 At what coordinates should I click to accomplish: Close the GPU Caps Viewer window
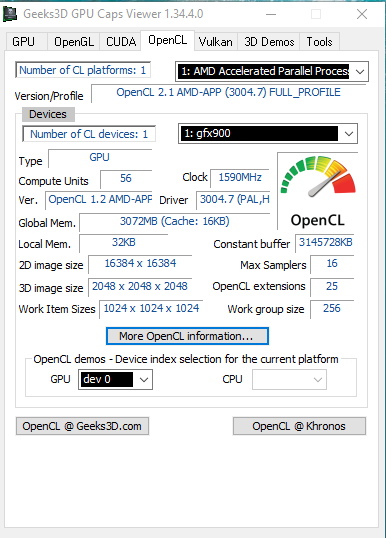(x=362, y=14)
